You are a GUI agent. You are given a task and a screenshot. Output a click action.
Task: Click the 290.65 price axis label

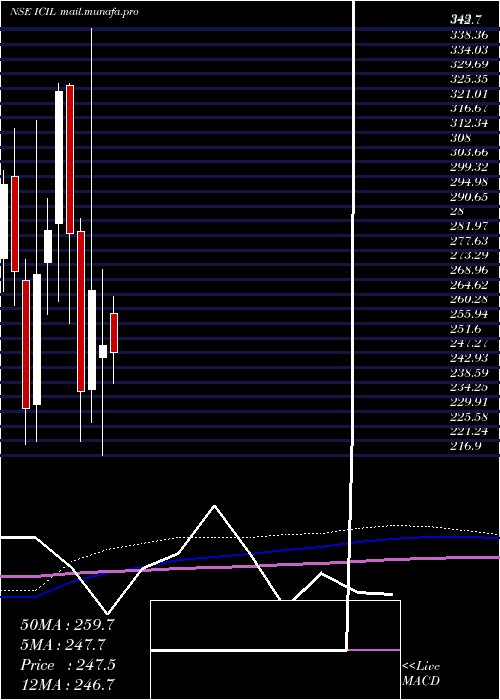469,197
